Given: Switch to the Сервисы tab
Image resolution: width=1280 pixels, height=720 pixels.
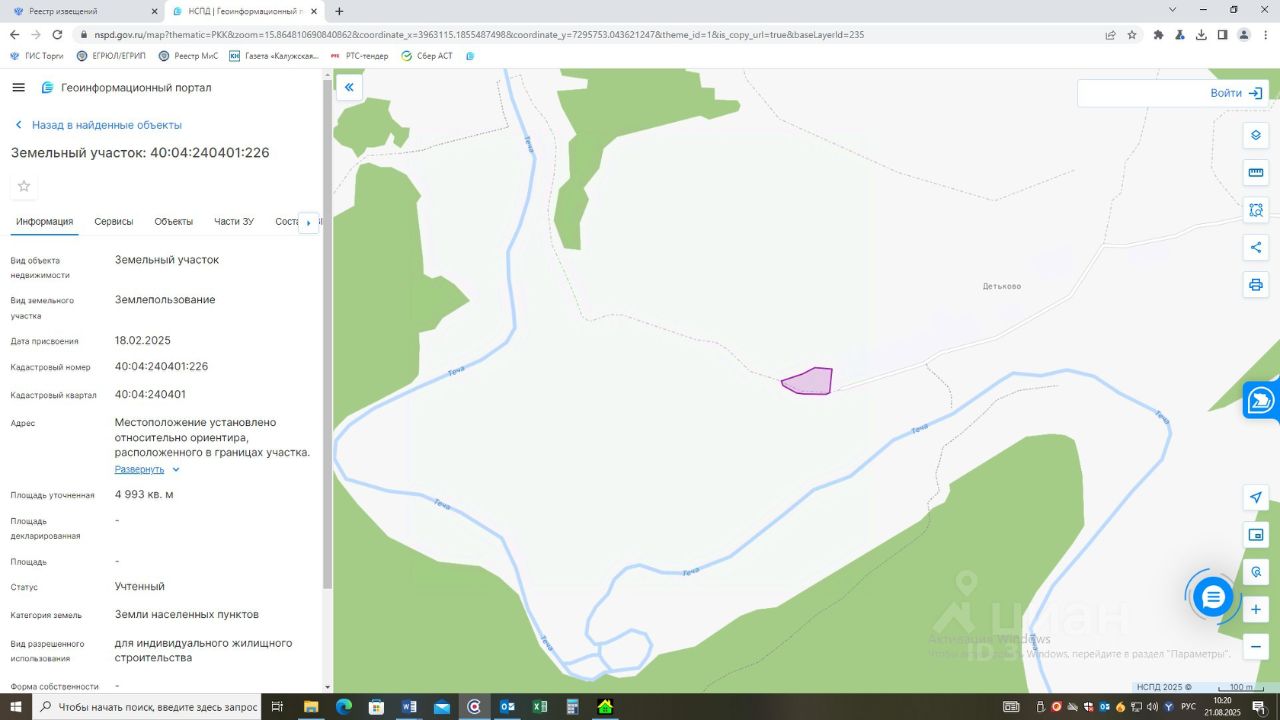Looking at the screenshot, I should tap(114, 221).
